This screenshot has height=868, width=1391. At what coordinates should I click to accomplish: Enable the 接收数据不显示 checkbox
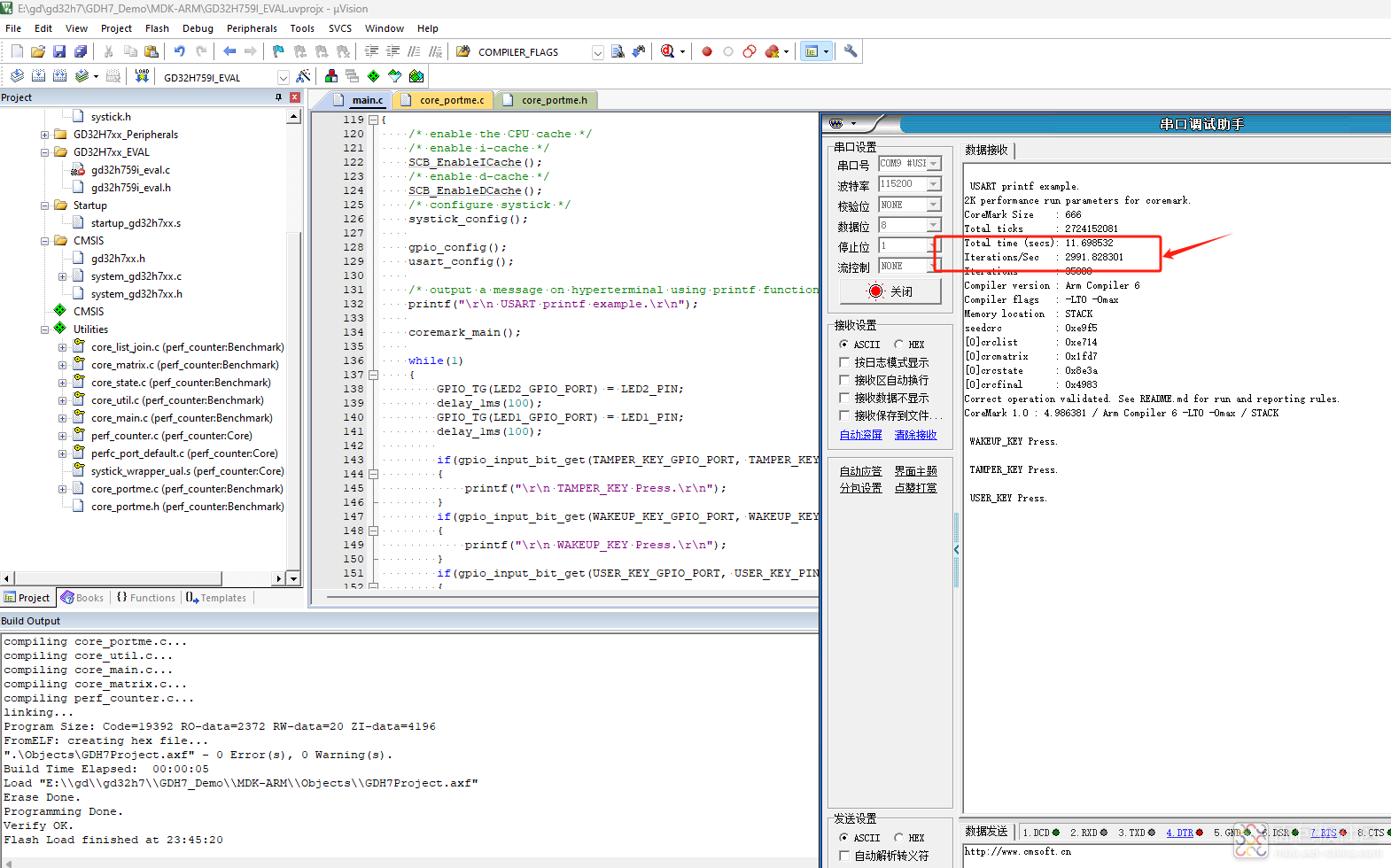click(x=844, y=398)
